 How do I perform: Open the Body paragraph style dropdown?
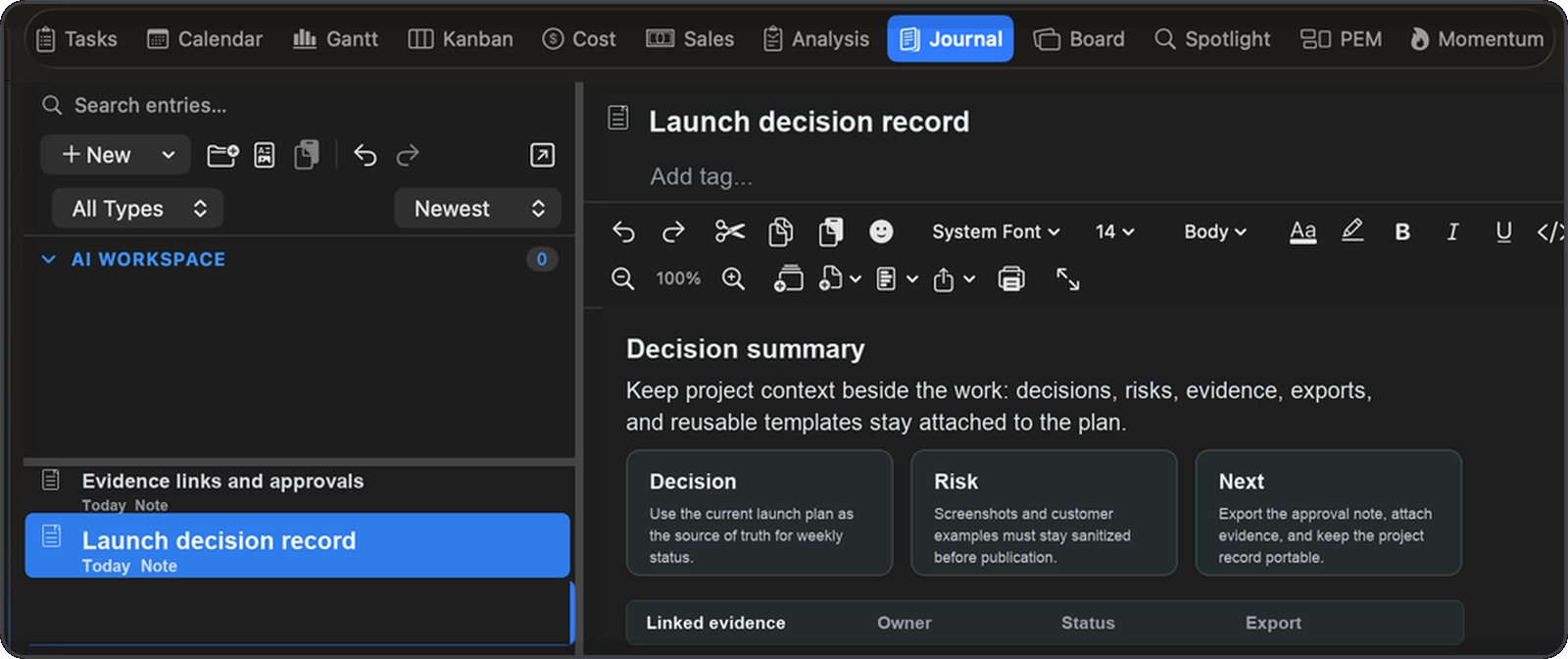coord(1215,231)
